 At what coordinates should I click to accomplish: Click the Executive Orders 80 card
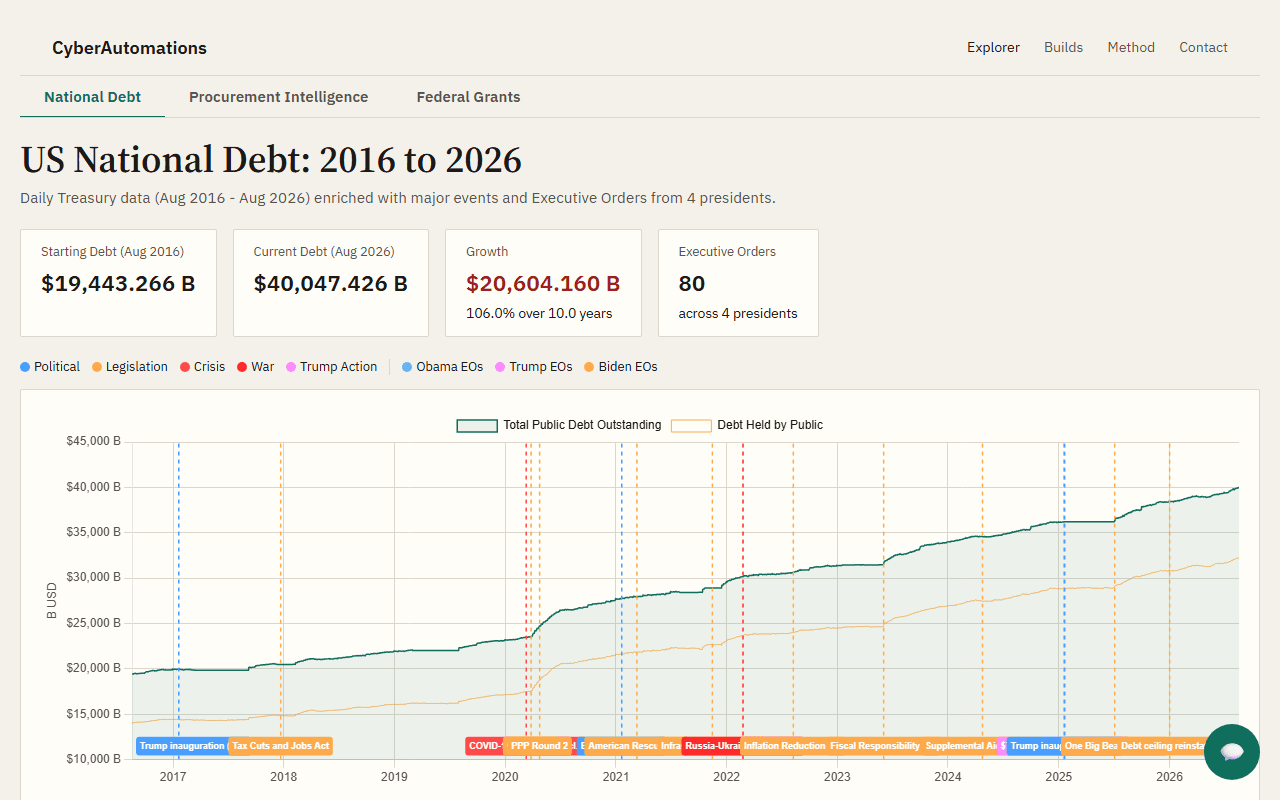pos(738,283)
